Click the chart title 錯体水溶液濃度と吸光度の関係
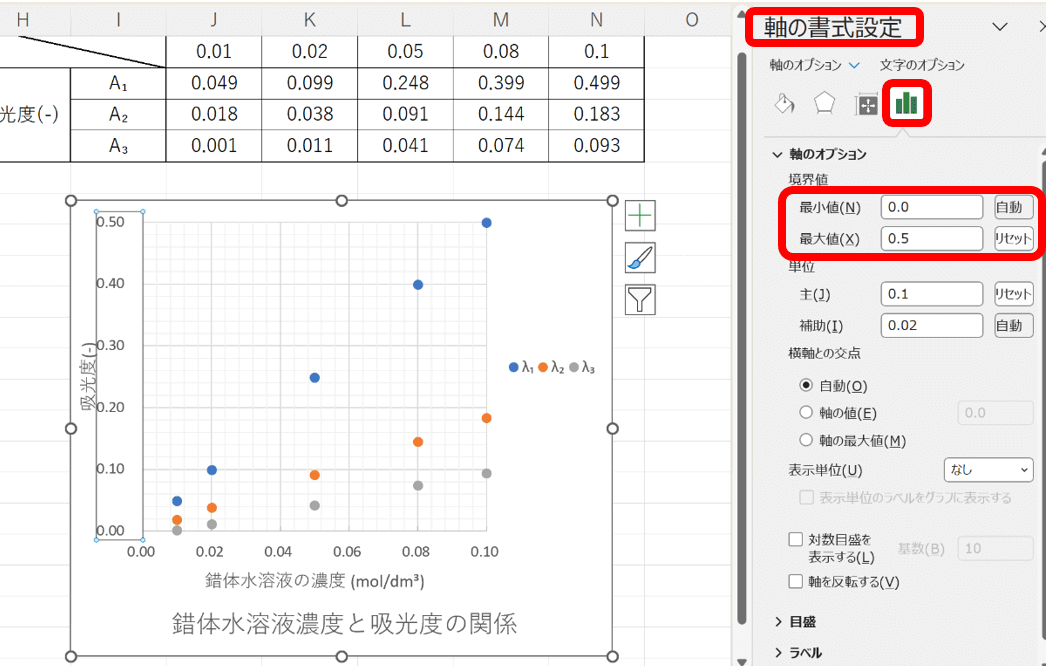The height and width of the screenshot is (666, 1047). tap(344, 624)
